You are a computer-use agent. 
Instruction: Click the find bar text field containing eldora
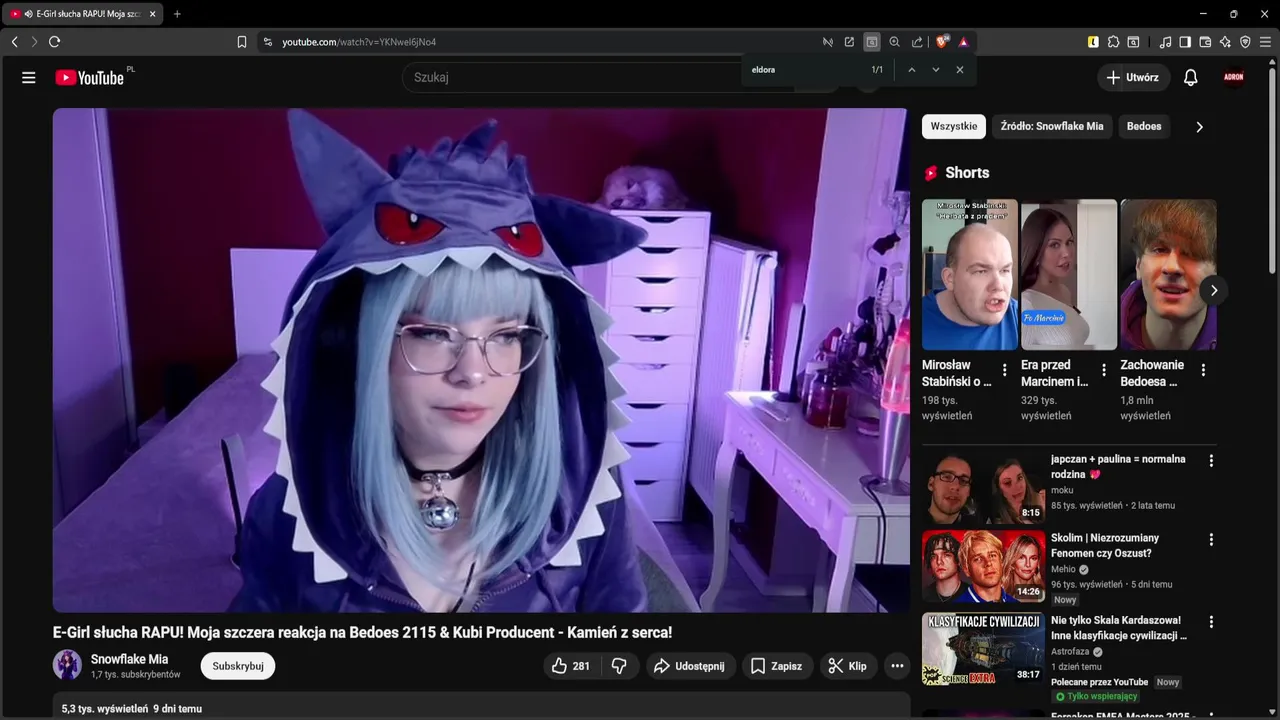(x=805, y=70)
